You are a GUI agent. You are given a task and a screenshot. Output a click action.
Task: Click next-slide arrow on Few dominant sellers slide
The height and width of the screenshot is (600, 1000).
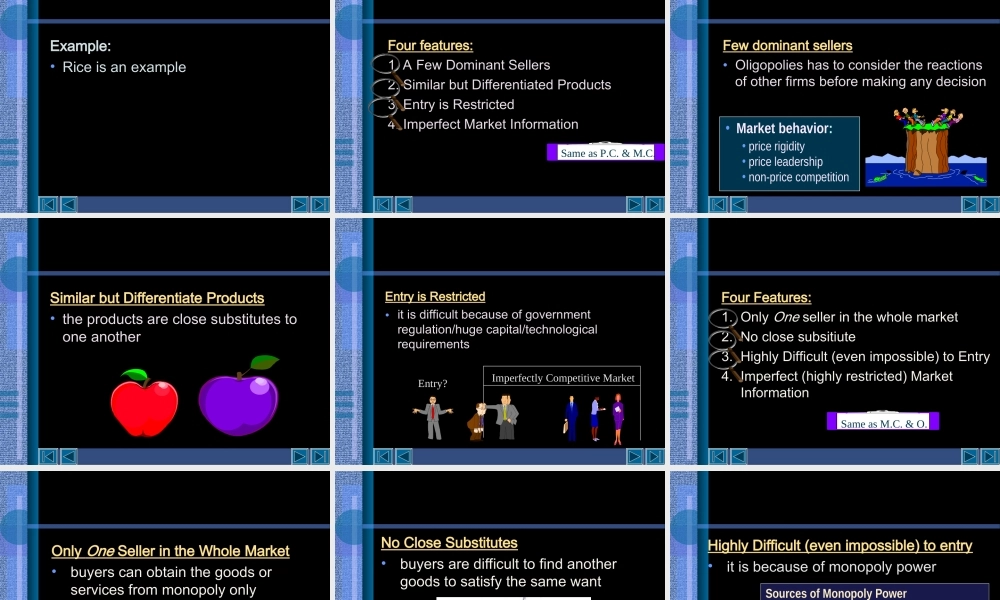[969, 204]
